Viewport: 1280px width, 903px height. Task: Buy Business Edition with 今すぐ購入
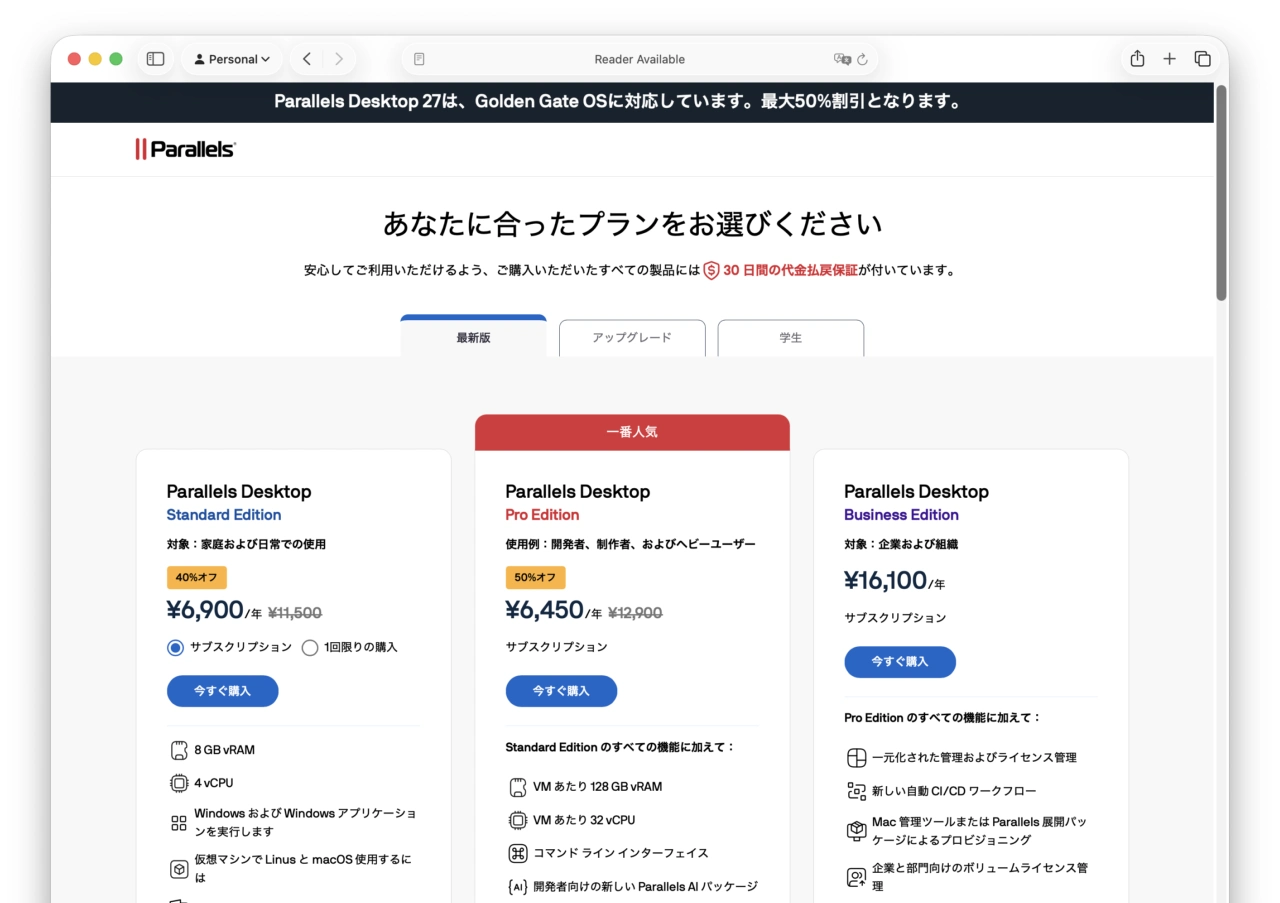click(900, 662)
